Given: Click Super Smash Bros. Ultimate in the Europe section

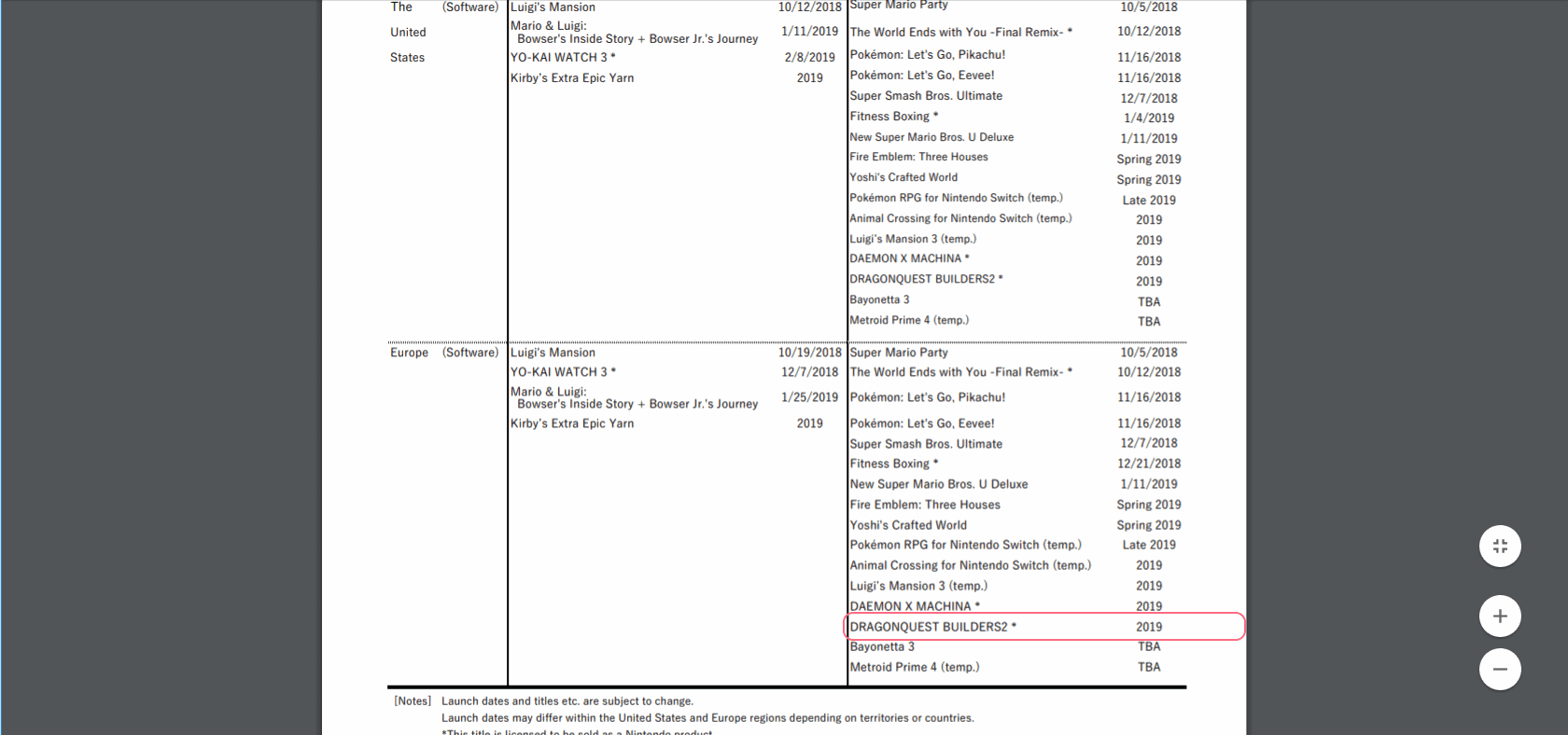Looking at the screenshot, I should point(926,445).
